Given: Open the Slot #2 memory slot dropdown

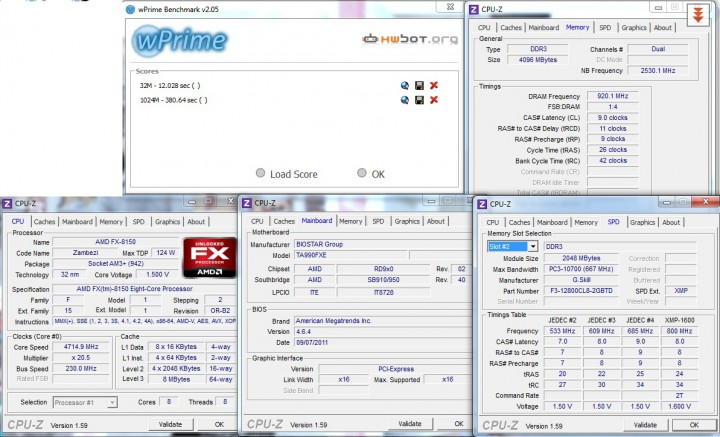Looking at the screenshot, I should pos(533,247).
